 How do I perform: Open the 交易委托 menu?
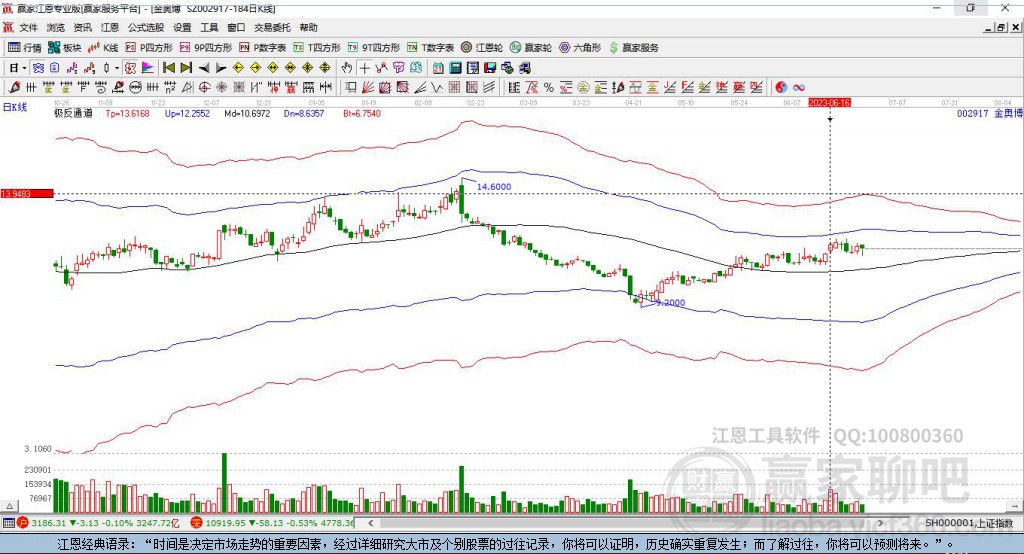(x=272, y=27)
